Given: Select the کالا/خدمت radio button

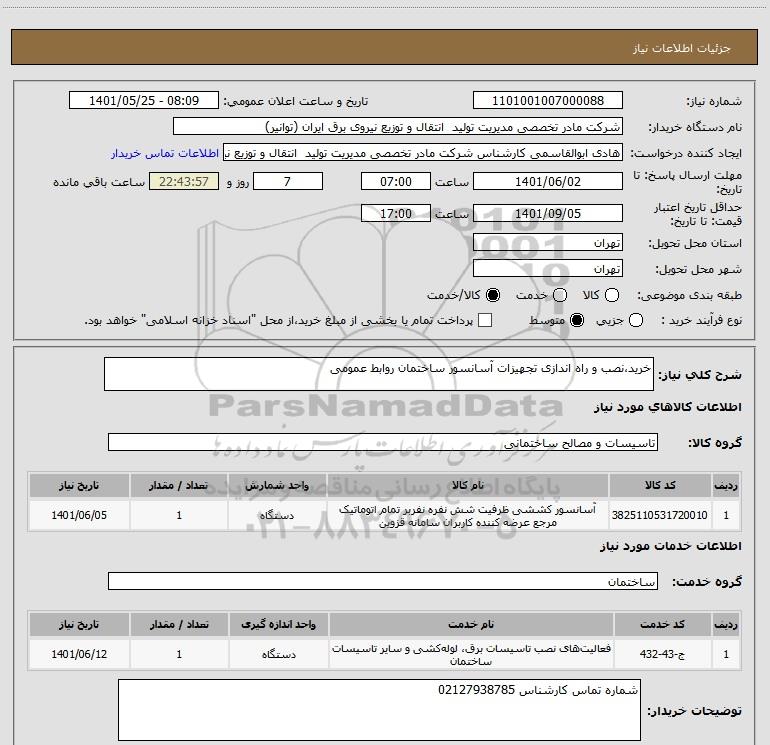Looking at the screenshot, I should [493, 295].
